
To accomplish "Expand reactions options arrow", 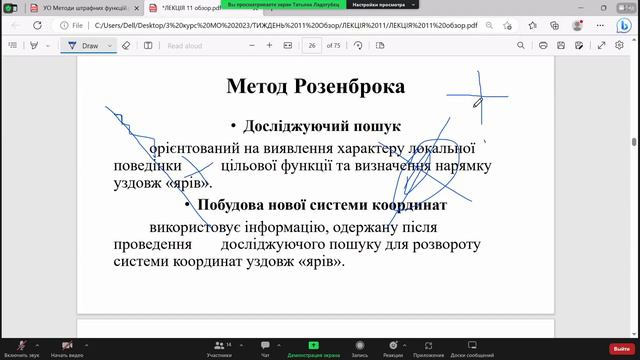I will coord(404,345).
